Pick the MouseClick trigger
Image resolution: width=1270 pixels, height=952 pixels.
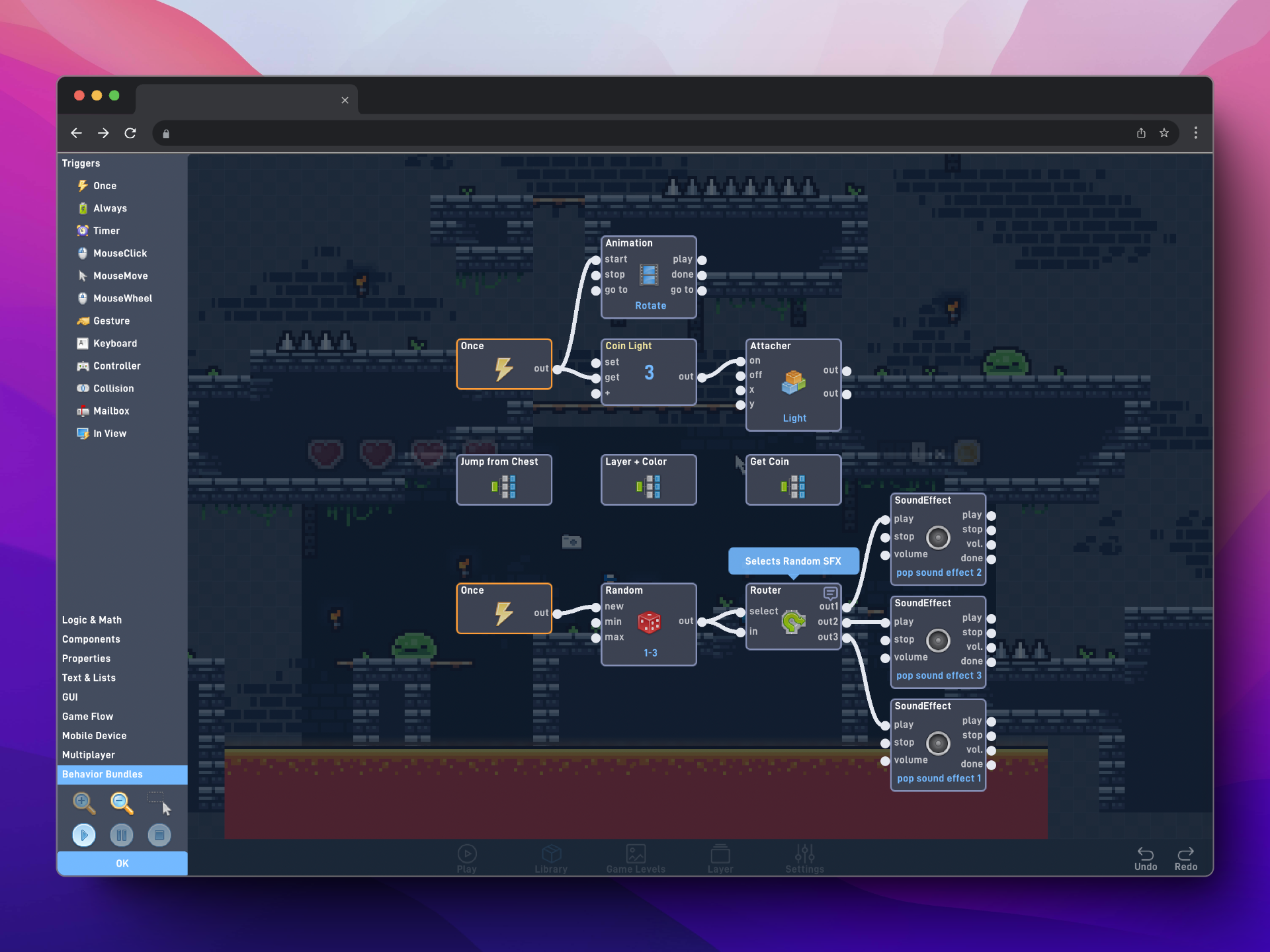pos(112,253)
